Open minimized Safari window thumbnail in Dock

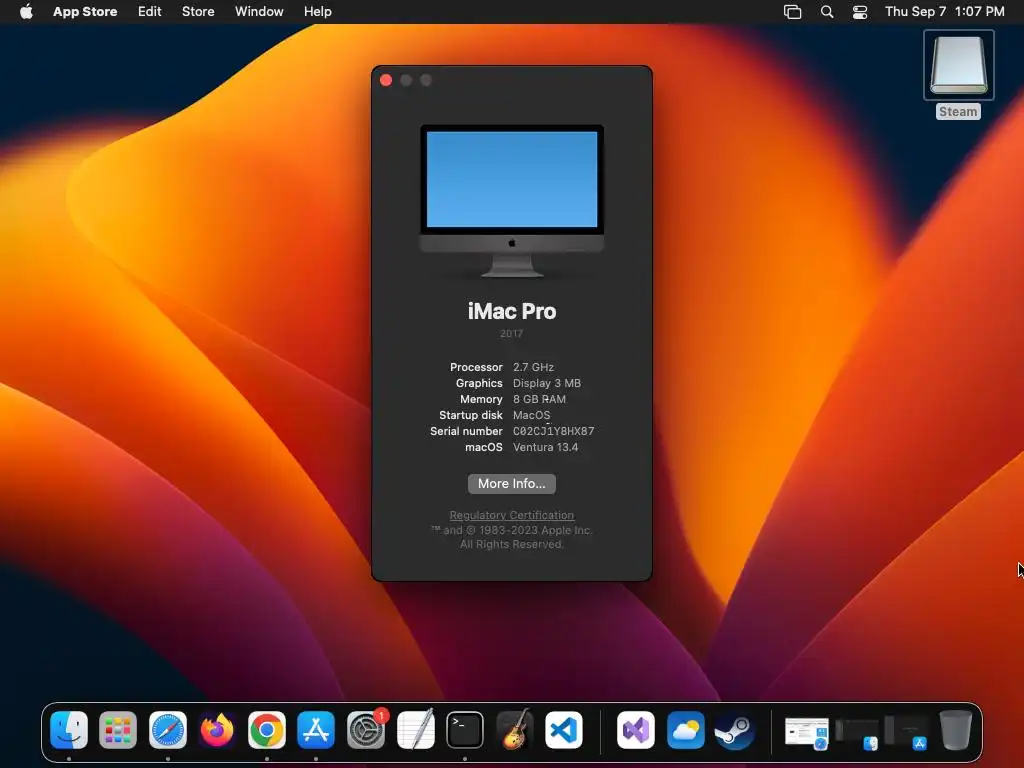click(x=807, y=732)
